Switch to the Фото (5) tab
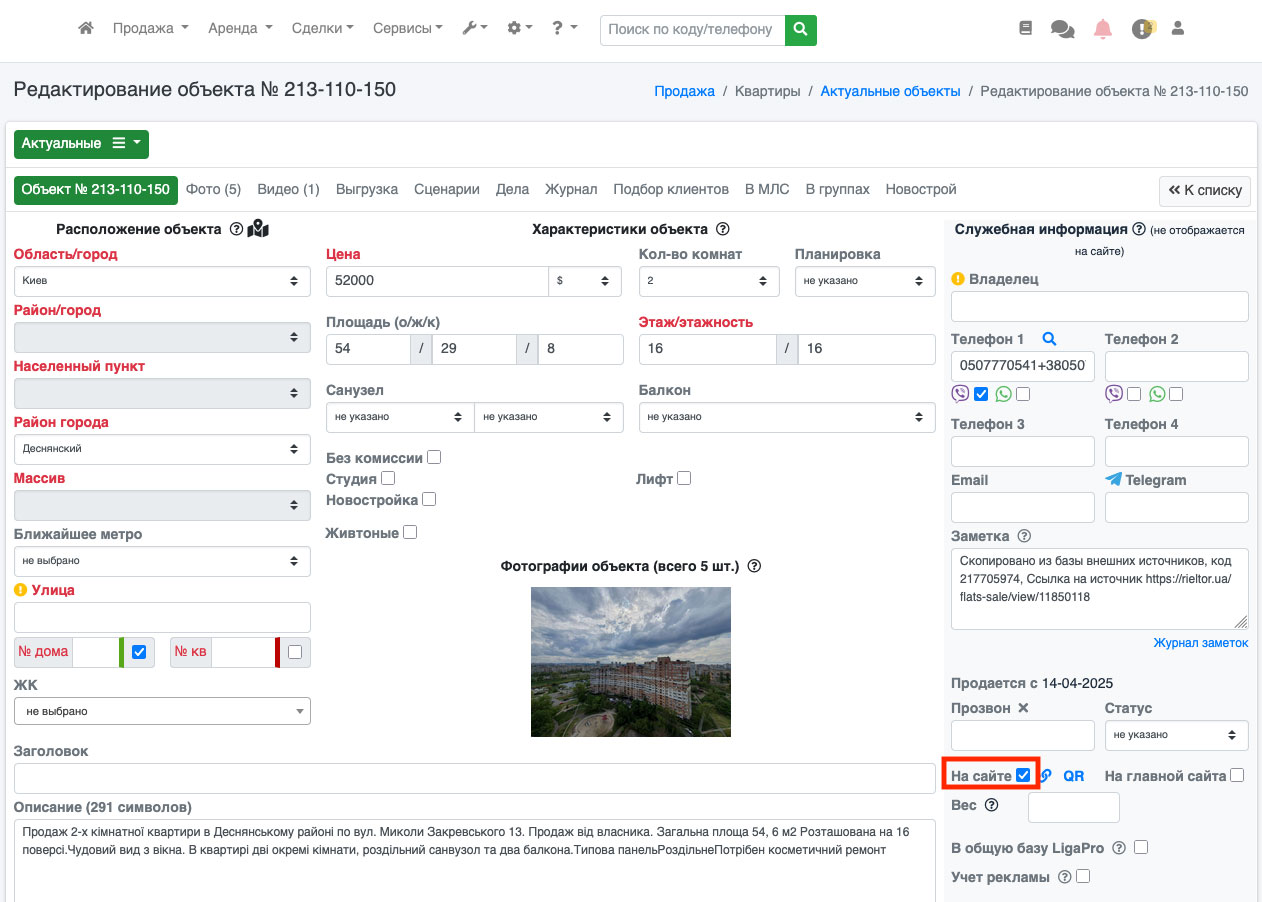Screen dimensions: 1262x902 [213, 189]
